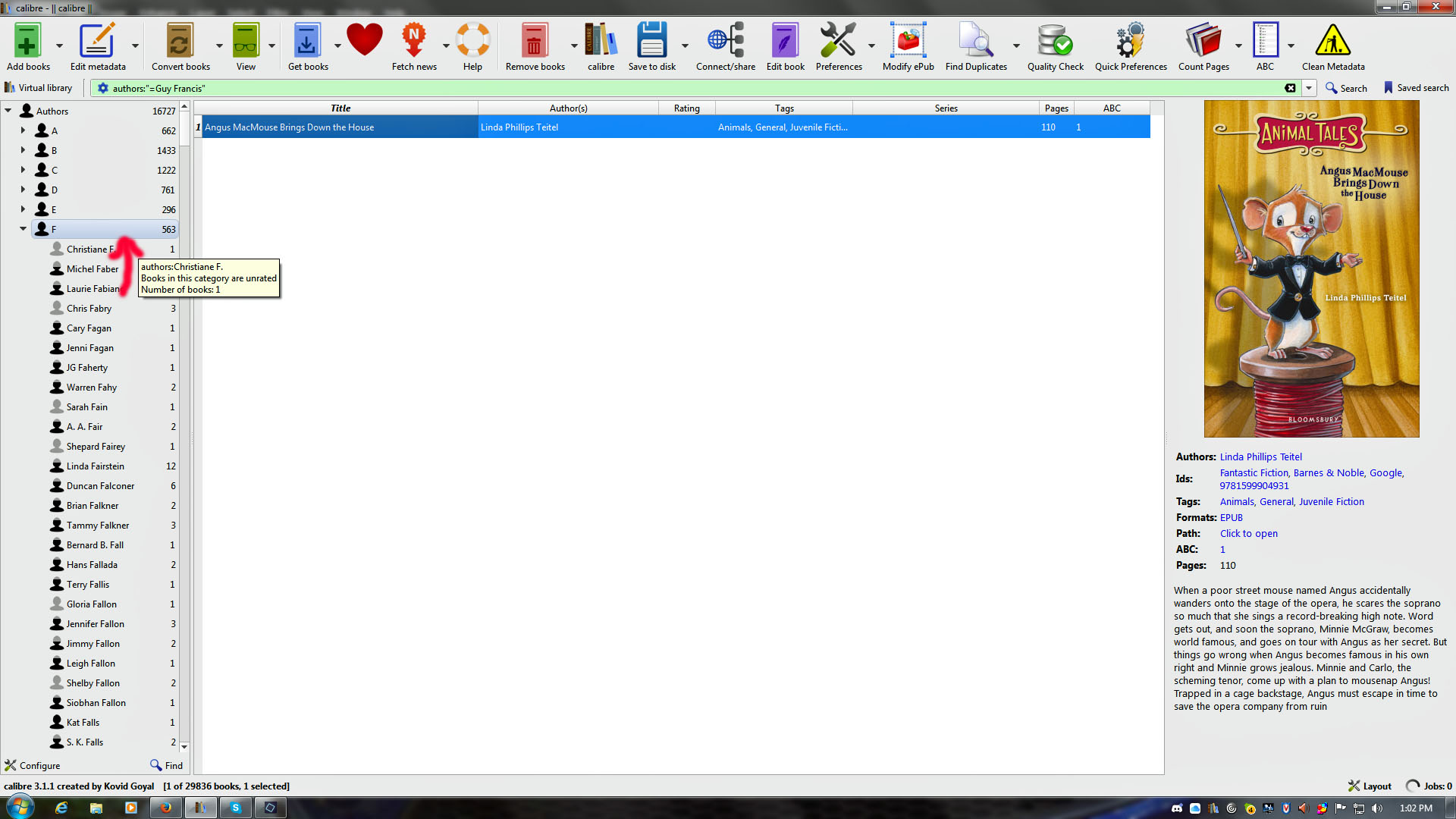Open the Find Duplicates tool
The width and height of the screenshot is (1456, 819).
(975, 42)
